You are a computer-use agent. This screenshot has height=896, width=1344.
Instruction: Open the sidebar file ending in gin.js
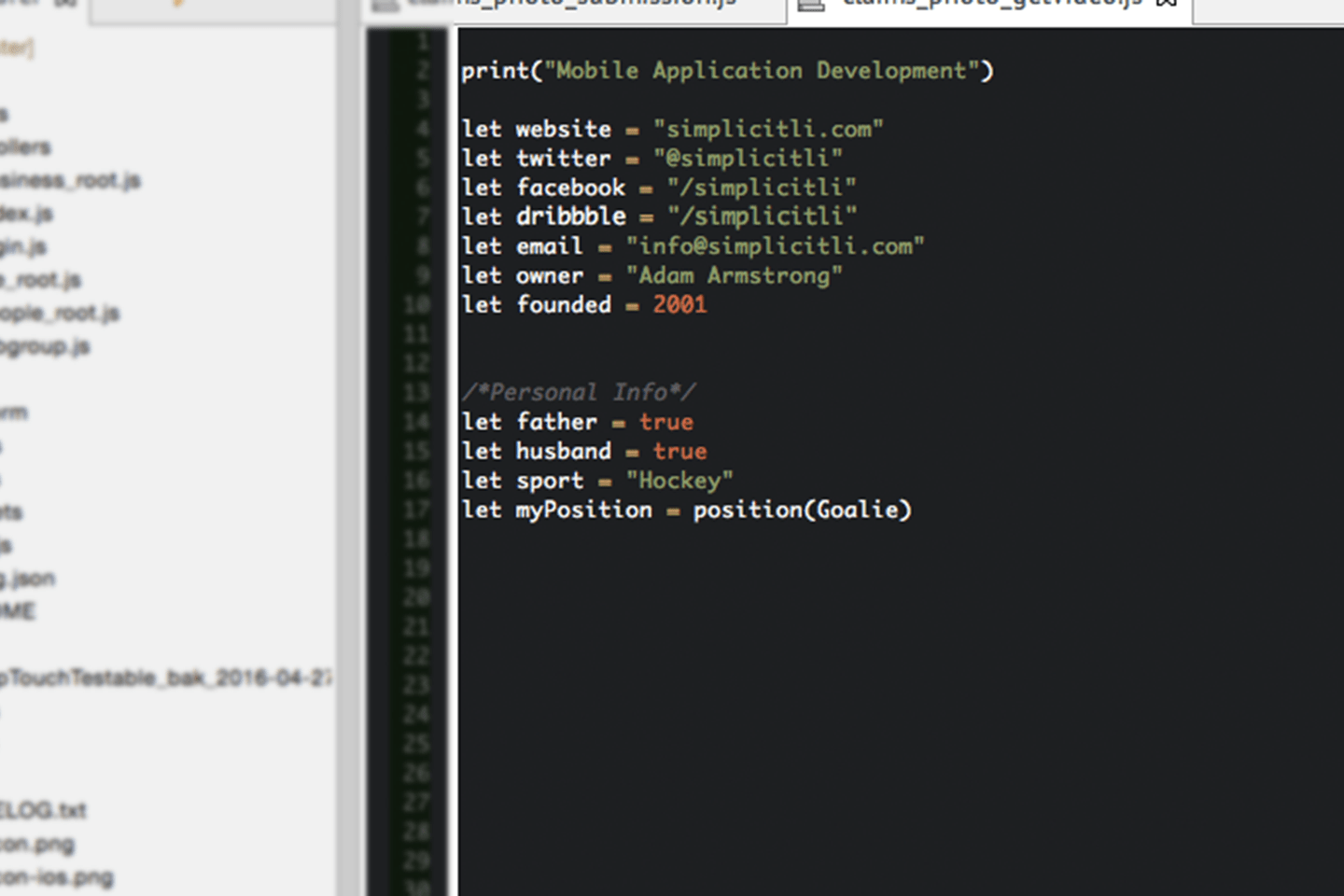tap(23, 247)
